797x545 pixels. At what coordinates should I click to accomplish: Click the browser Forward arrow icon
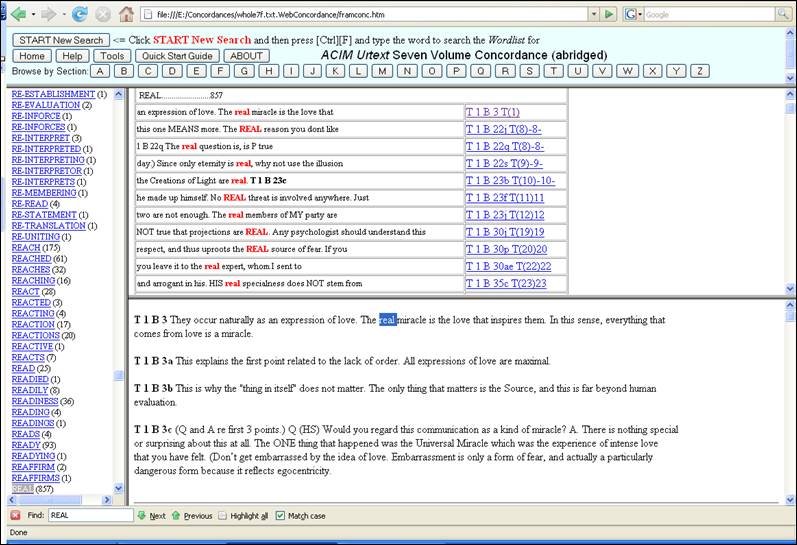(49, 14)
